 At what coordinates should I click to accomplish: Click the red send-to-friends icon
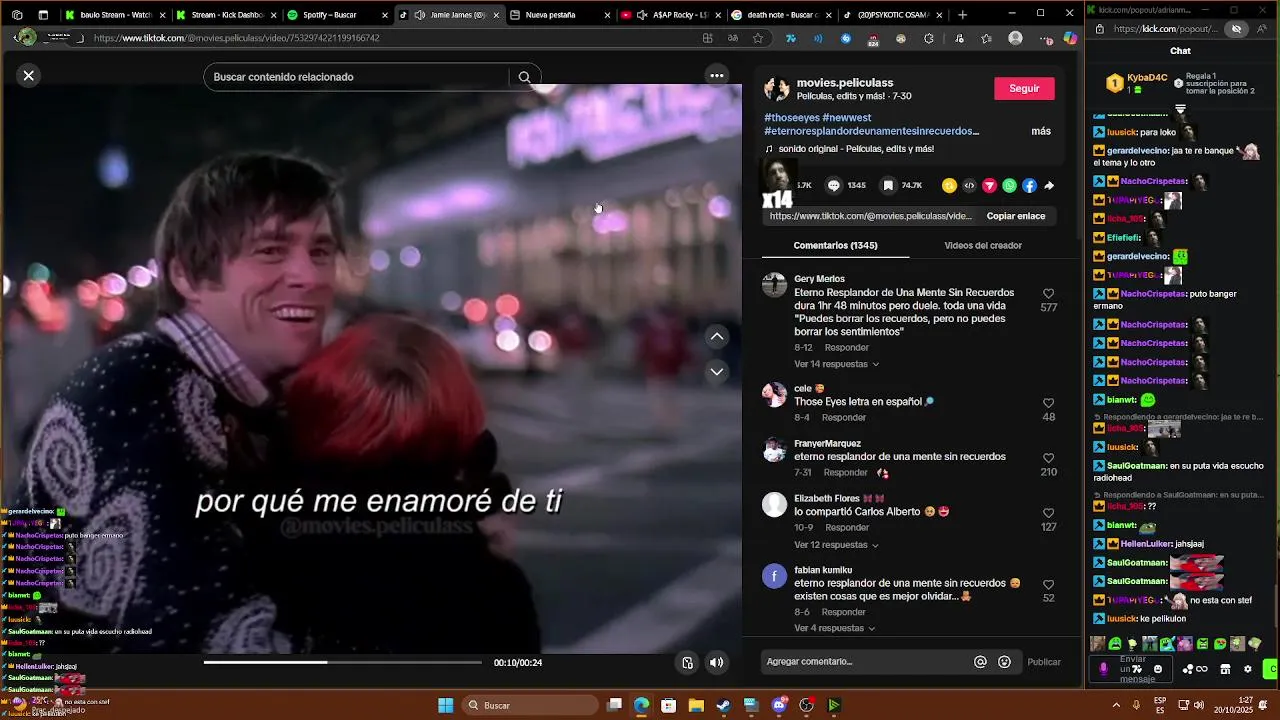click(x=989, y=185)
